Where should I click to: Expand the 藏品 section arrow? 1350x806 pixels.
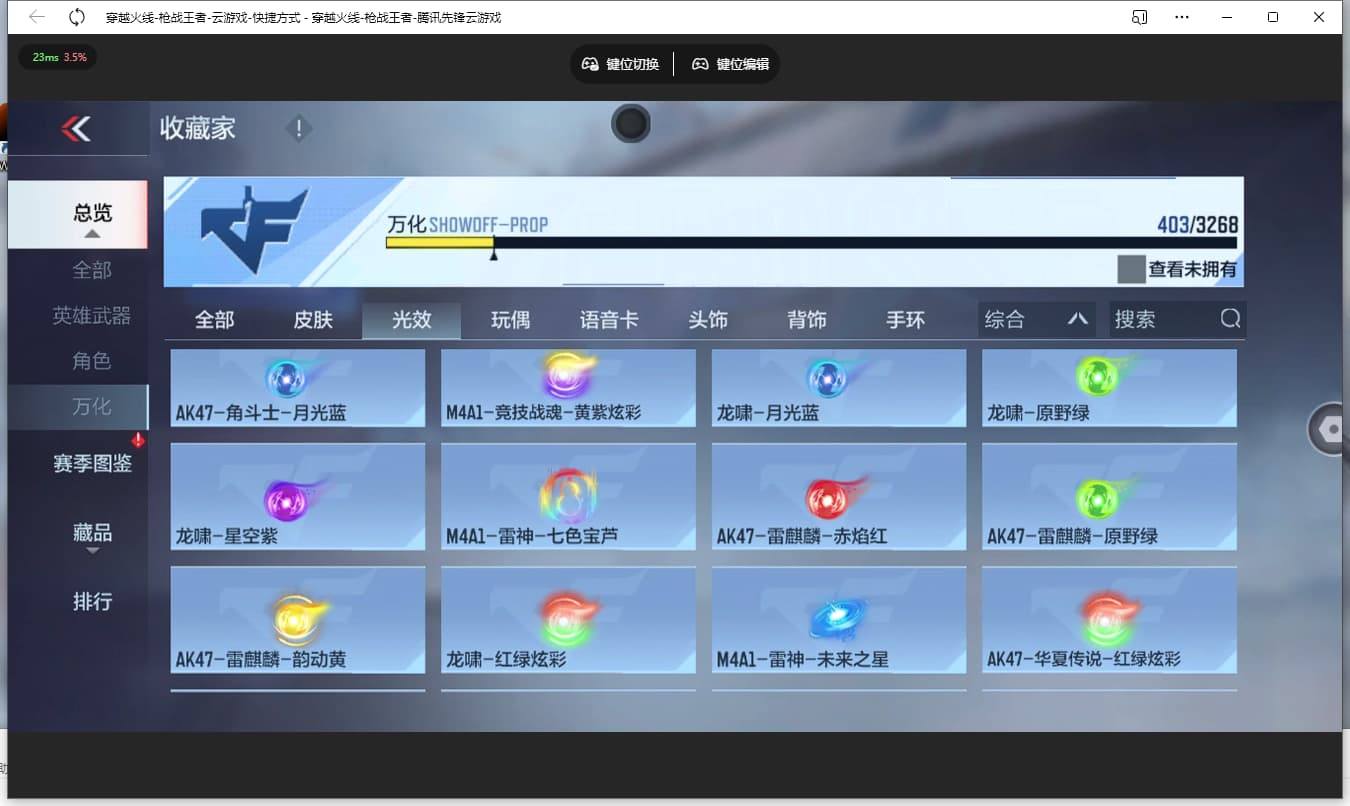(x=91, y=552)
